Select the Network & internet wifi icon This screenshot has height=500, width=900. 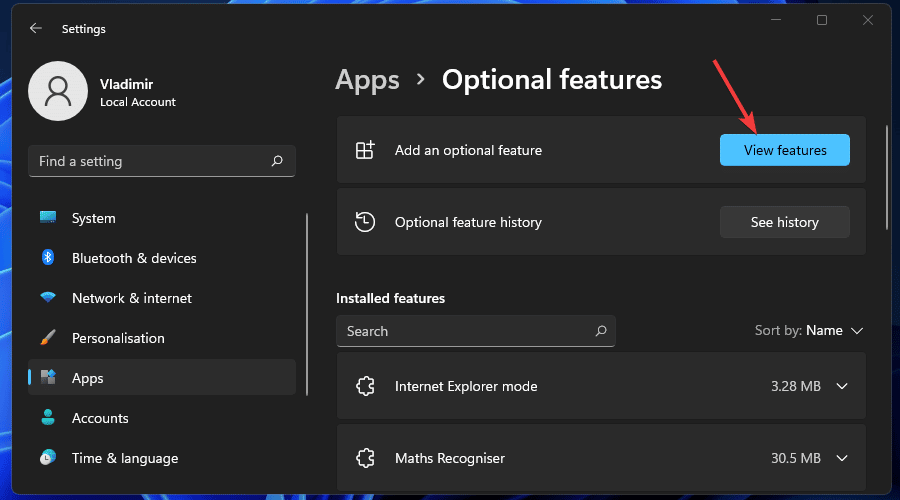coord(48,297)
